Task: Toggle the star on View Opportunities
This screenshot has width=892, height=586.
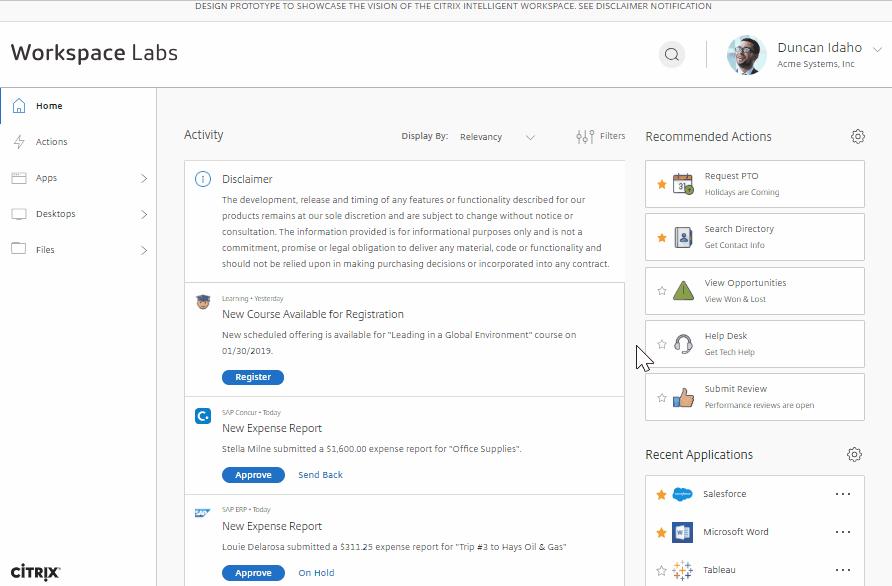Action: point(661,290)
